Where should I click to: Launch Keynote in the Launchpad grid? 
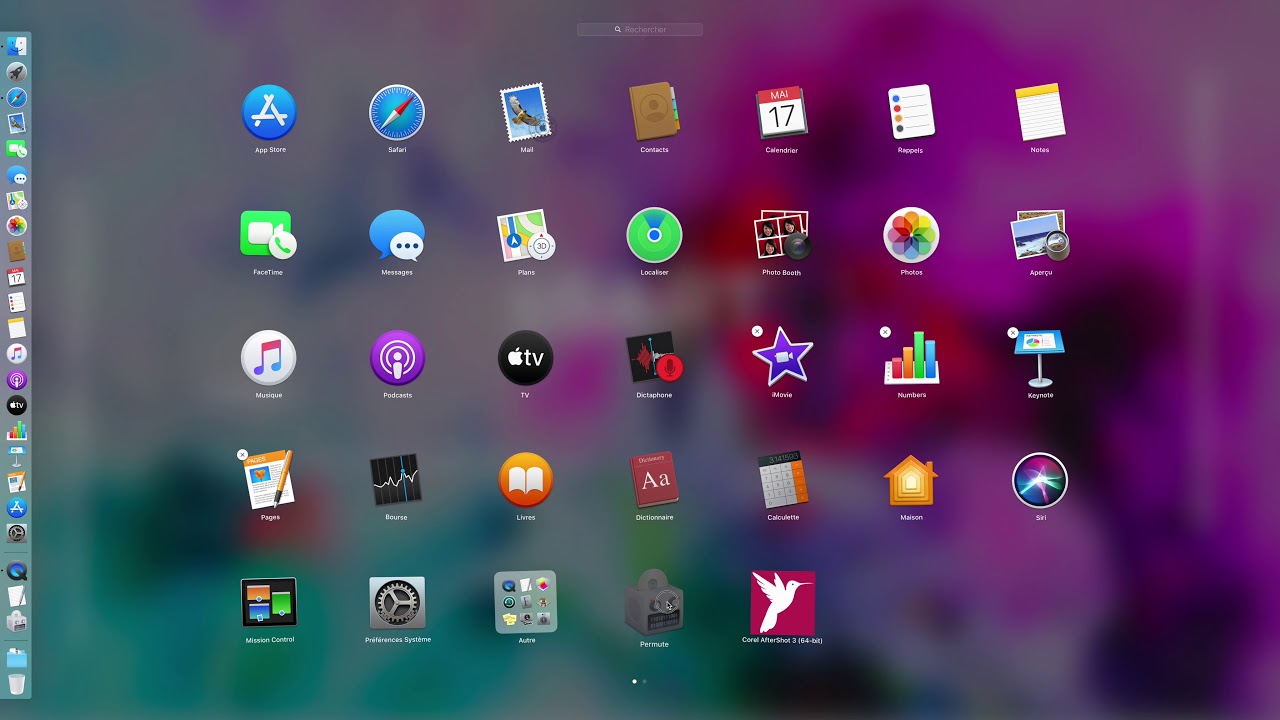(1040, 358)
